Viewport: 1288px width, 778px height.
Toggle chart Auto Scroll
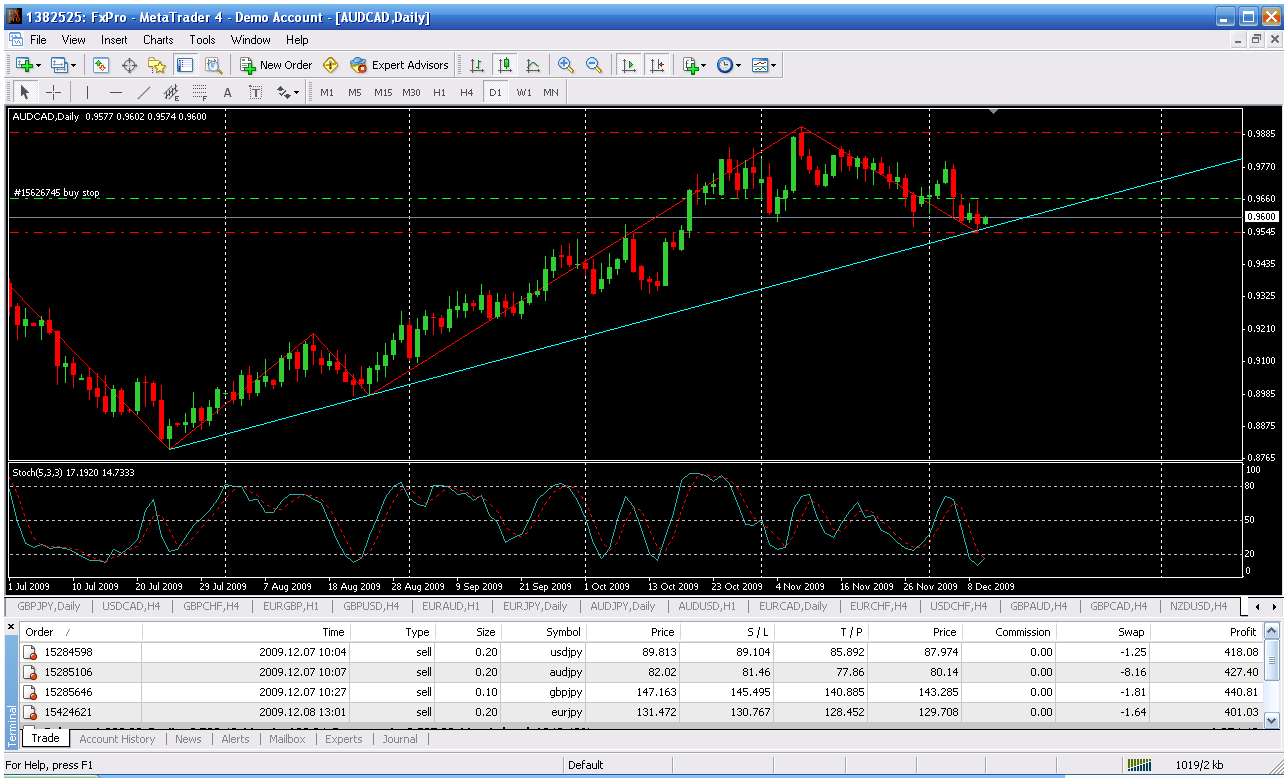(x=629, y=65)
